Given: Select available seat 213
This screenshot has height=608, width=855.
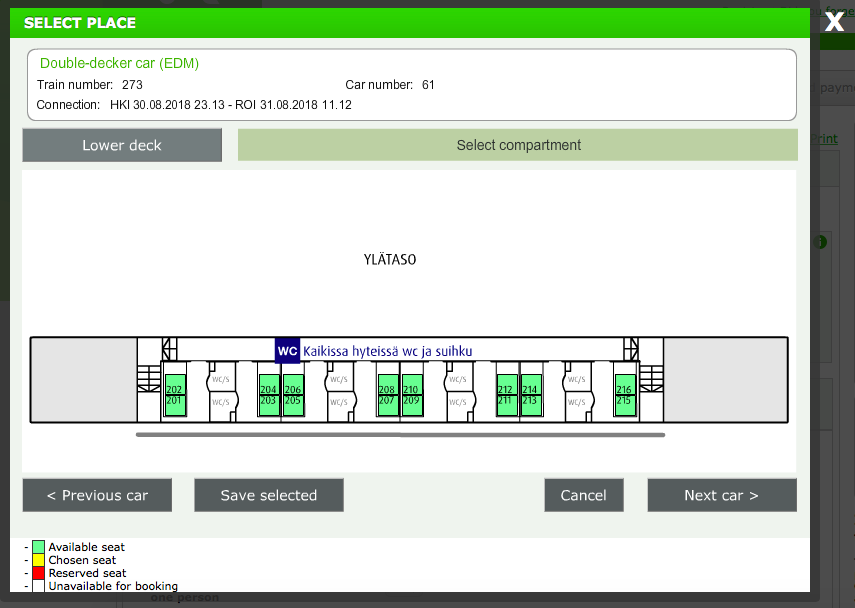Looking at the screenshot, I should click(x=529, y=401).
